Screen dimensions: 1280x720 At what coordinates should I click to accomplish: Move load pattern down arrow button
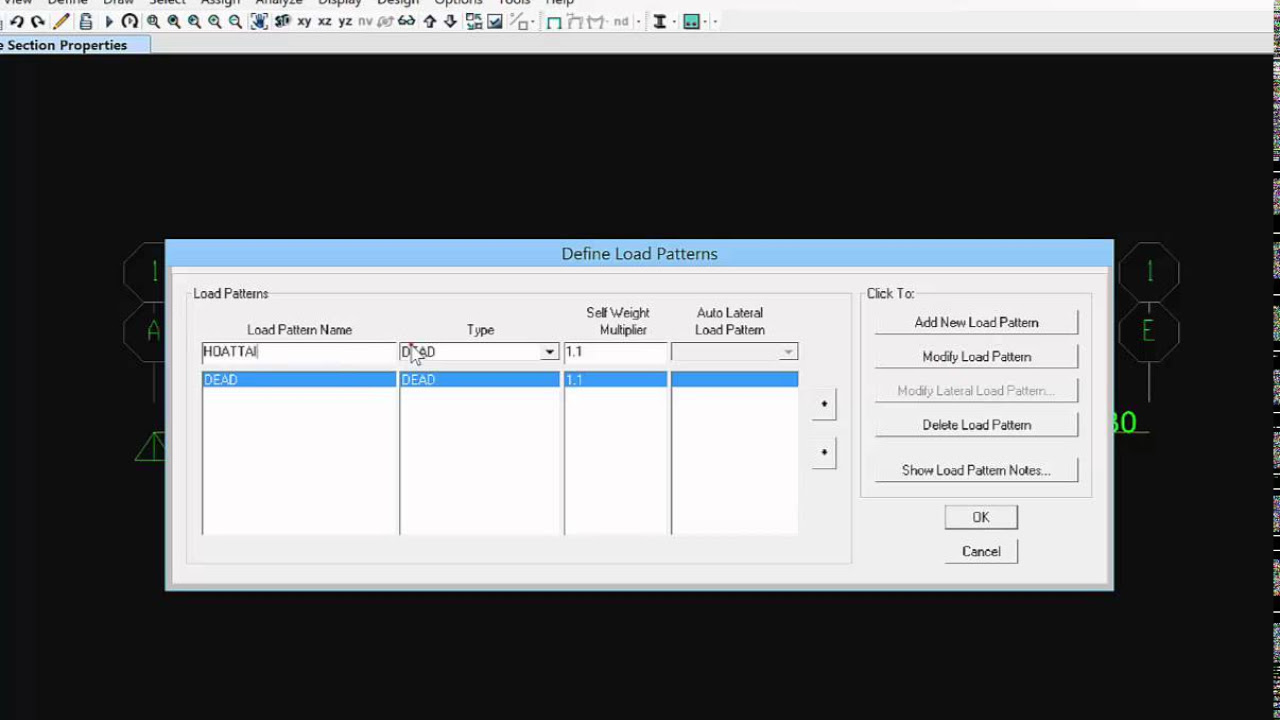pyautogui.click(x=824, y=452)
